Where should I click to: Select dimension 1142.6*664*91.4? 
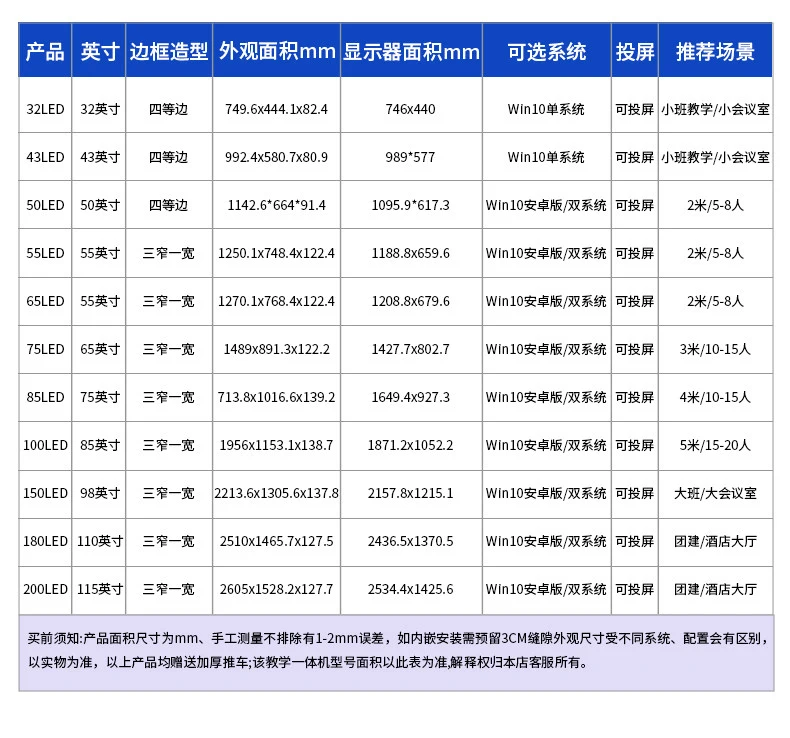(276, 205)
